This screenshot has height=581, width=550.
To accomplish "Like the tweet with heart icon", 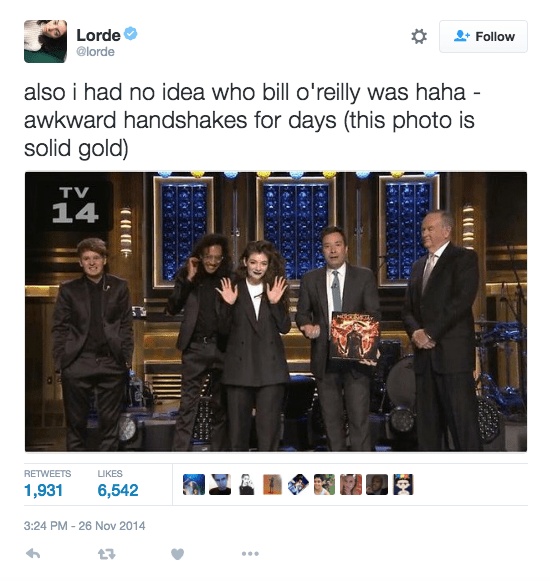I will tap(178, 554).
